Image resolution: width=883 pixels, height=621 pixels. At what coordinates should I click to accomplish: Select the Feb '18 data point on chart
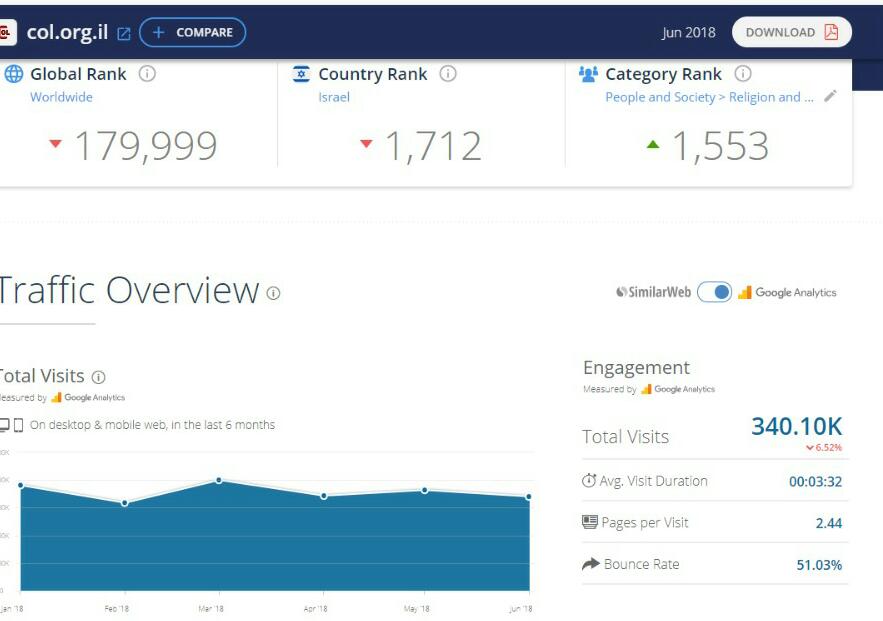[x=125, y=503]
